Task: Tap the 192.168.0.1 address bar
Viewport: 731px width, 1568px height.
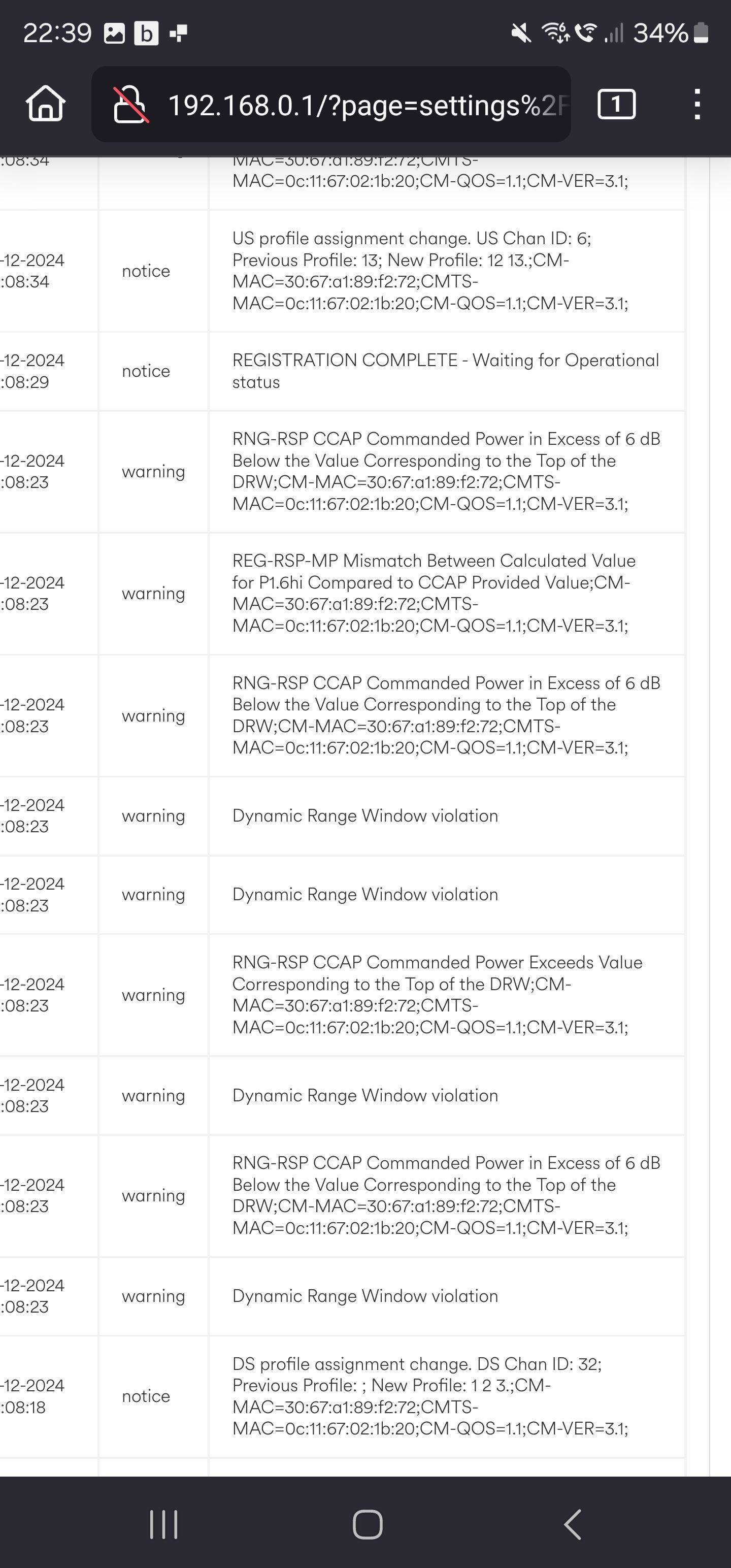Action: pos(330,104)
